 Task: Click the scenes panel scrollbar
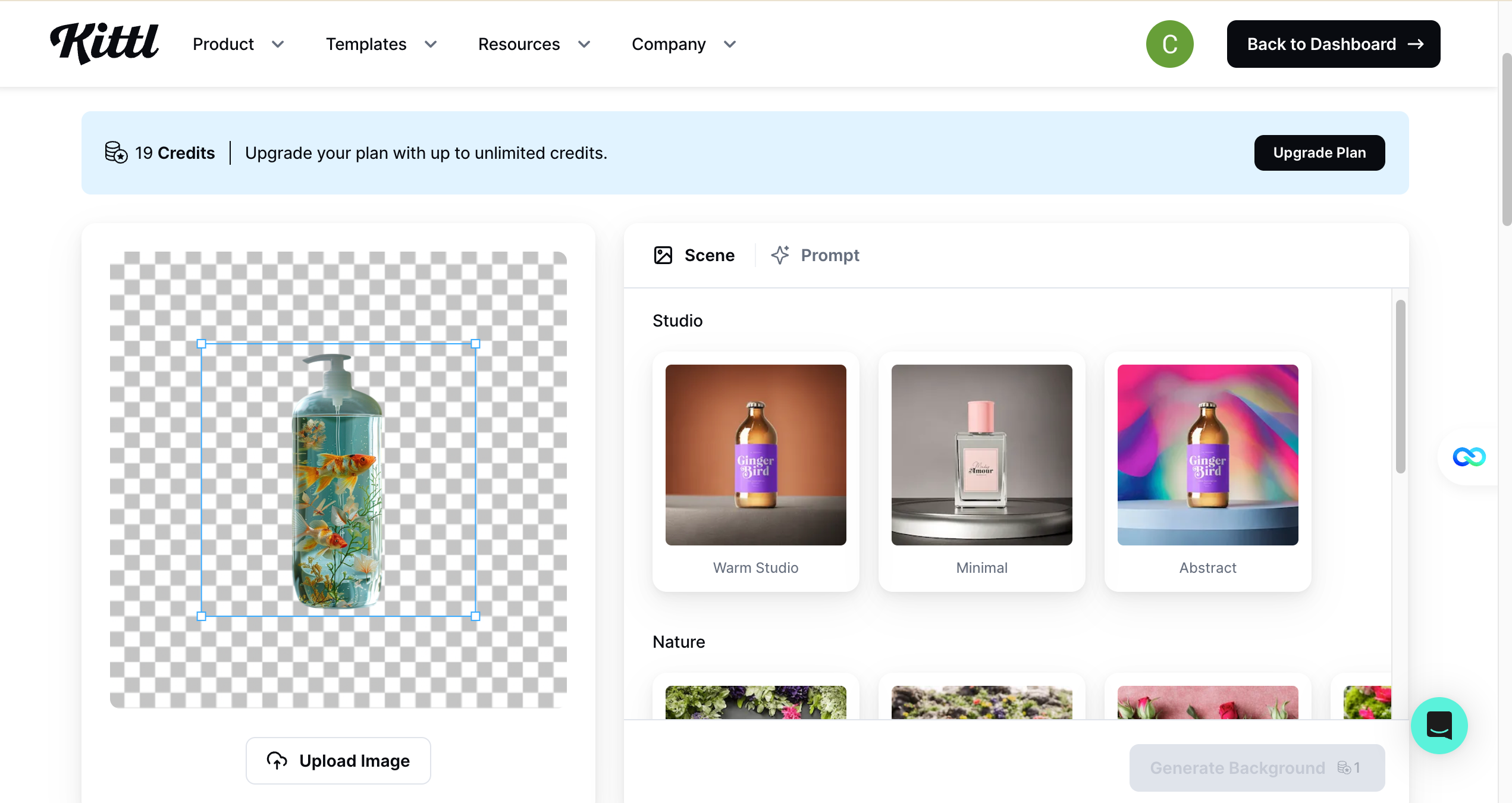[1400, 387]
